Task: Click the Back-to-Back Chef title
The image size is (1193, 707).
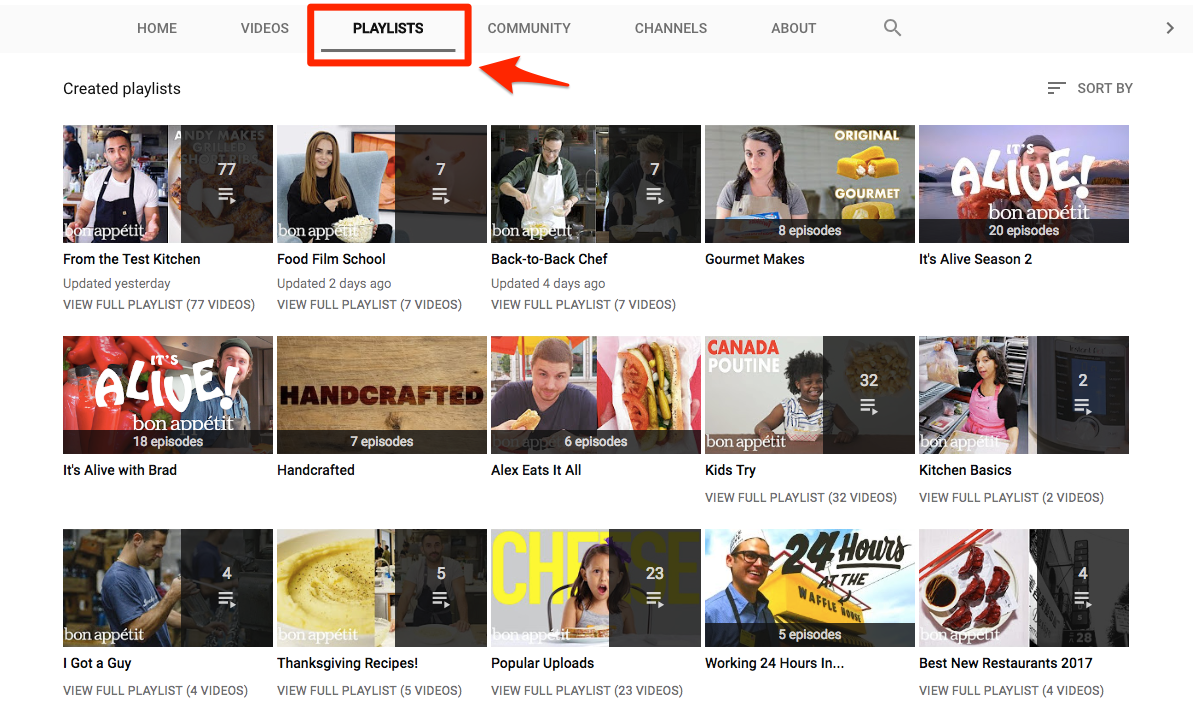Action: pos(549,260)
